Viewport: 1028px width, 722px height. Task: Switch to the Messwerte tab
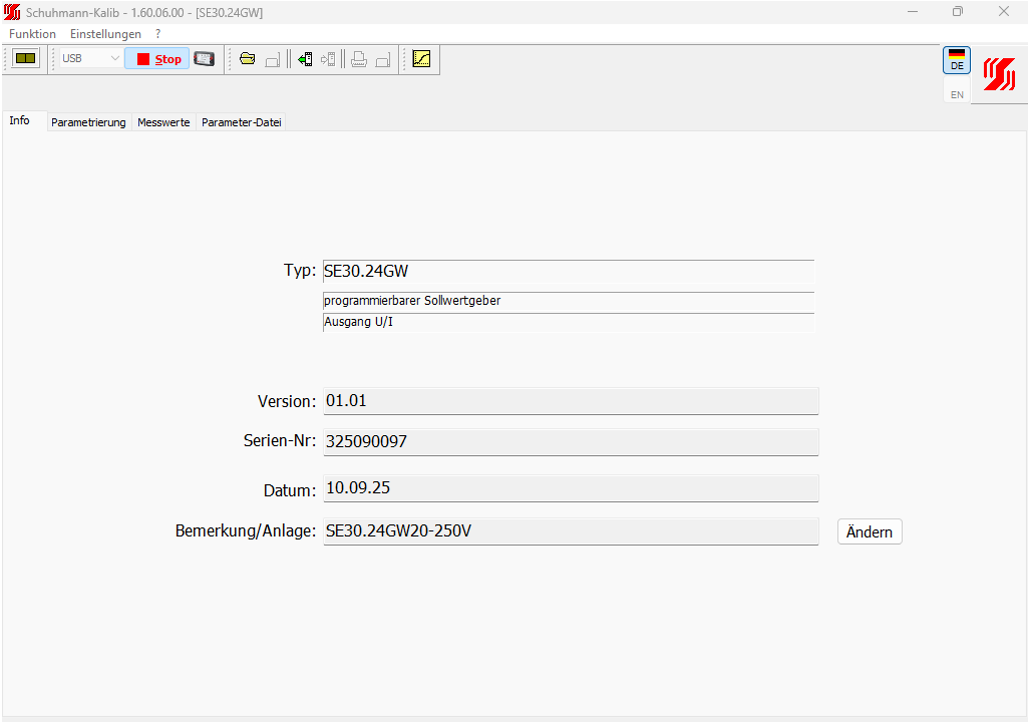164,122
